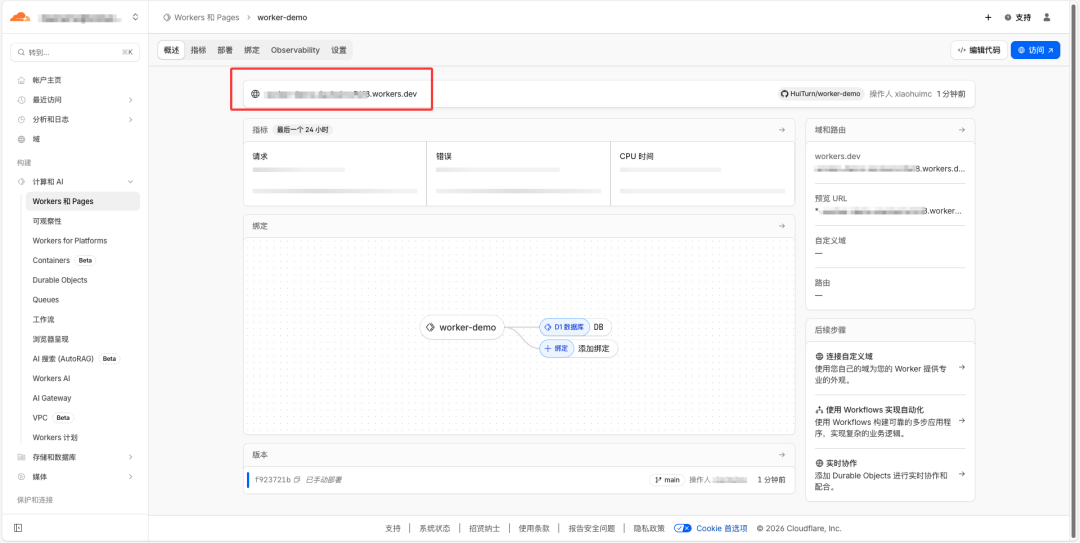
Task: Click 编辑代码 button
Action: pyautogui.click(x=979, y=50)
